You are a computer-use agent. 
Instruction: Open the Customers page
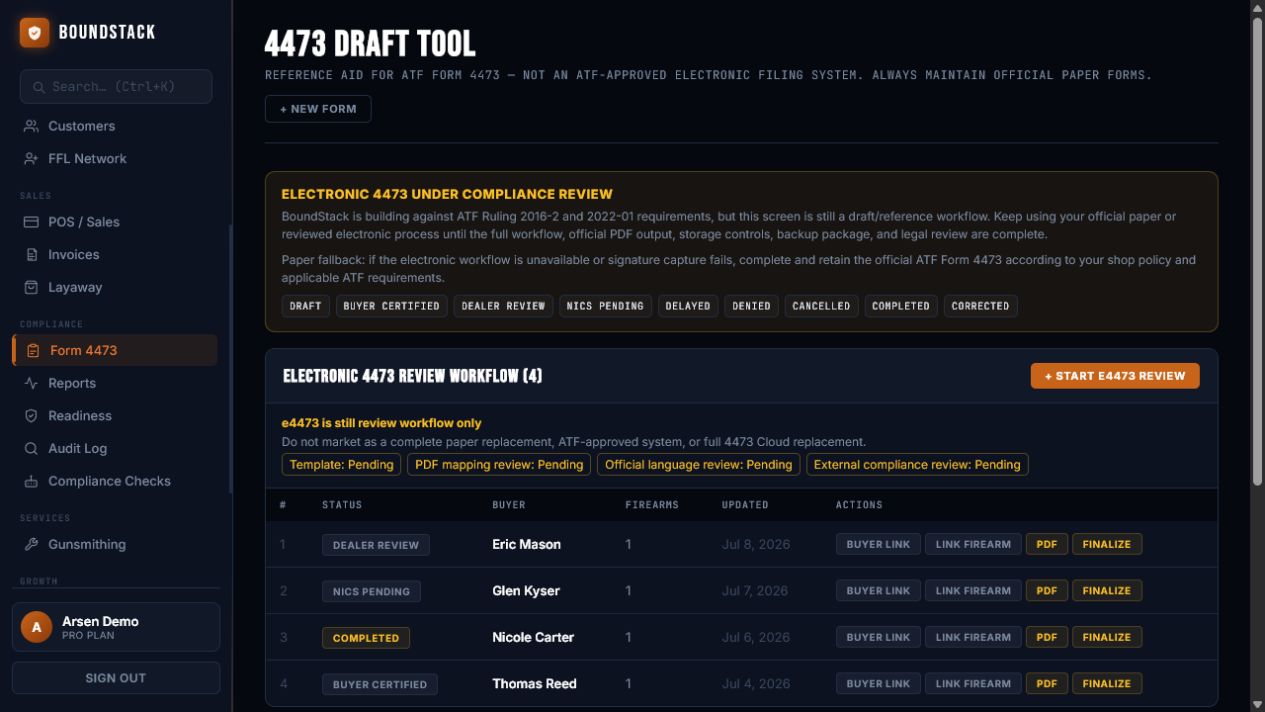pos(115,126)
